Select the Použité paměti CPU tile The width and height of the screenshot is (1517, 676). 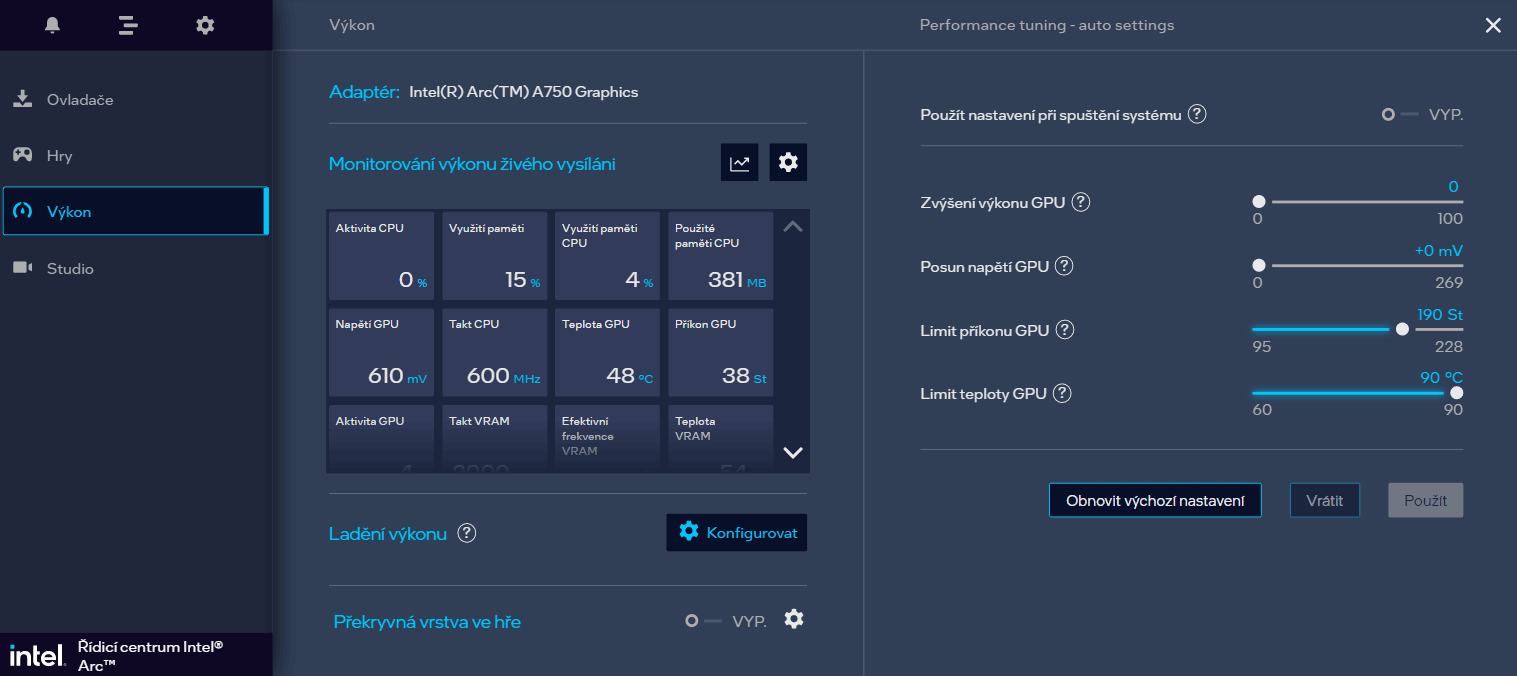pyautogui.click(x=721, y=255)
